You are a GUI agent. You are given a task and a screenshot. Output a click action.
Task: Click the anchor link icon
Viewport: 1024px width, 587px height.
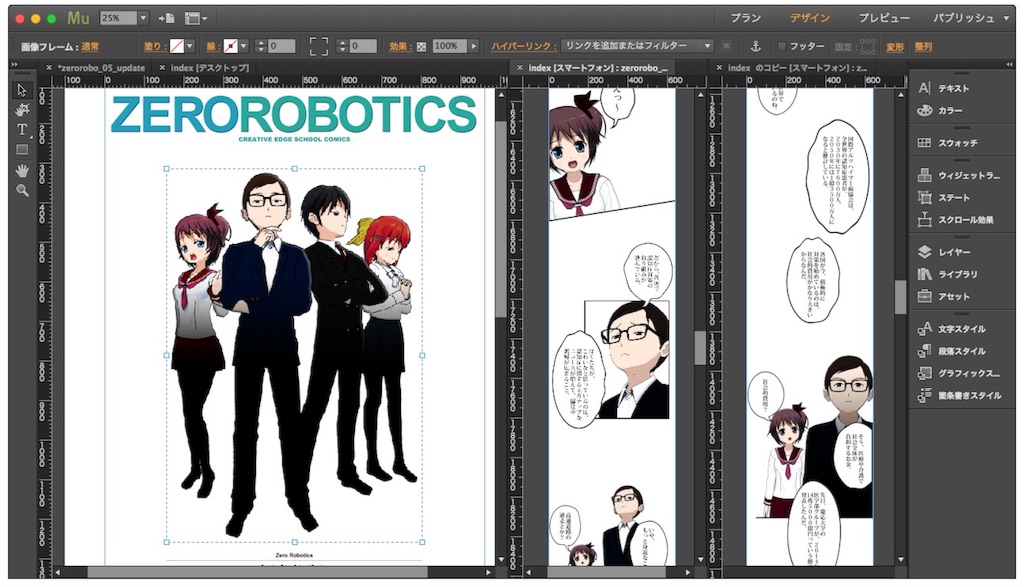point(755,46)
